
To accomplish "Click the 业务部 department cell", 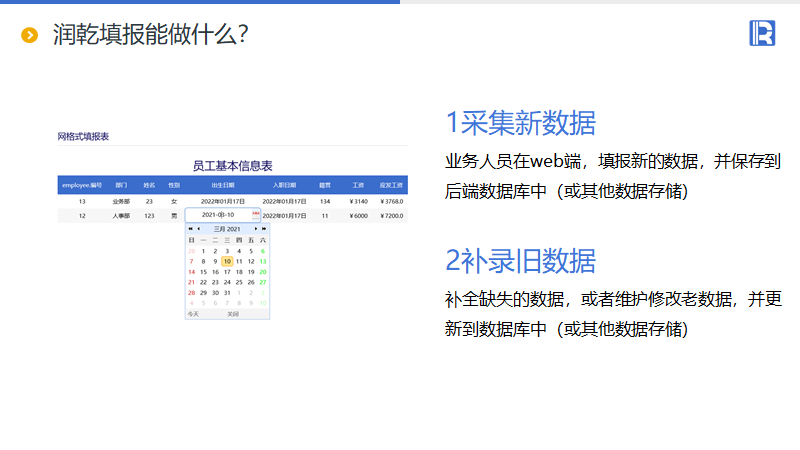I will pos(121,202).
